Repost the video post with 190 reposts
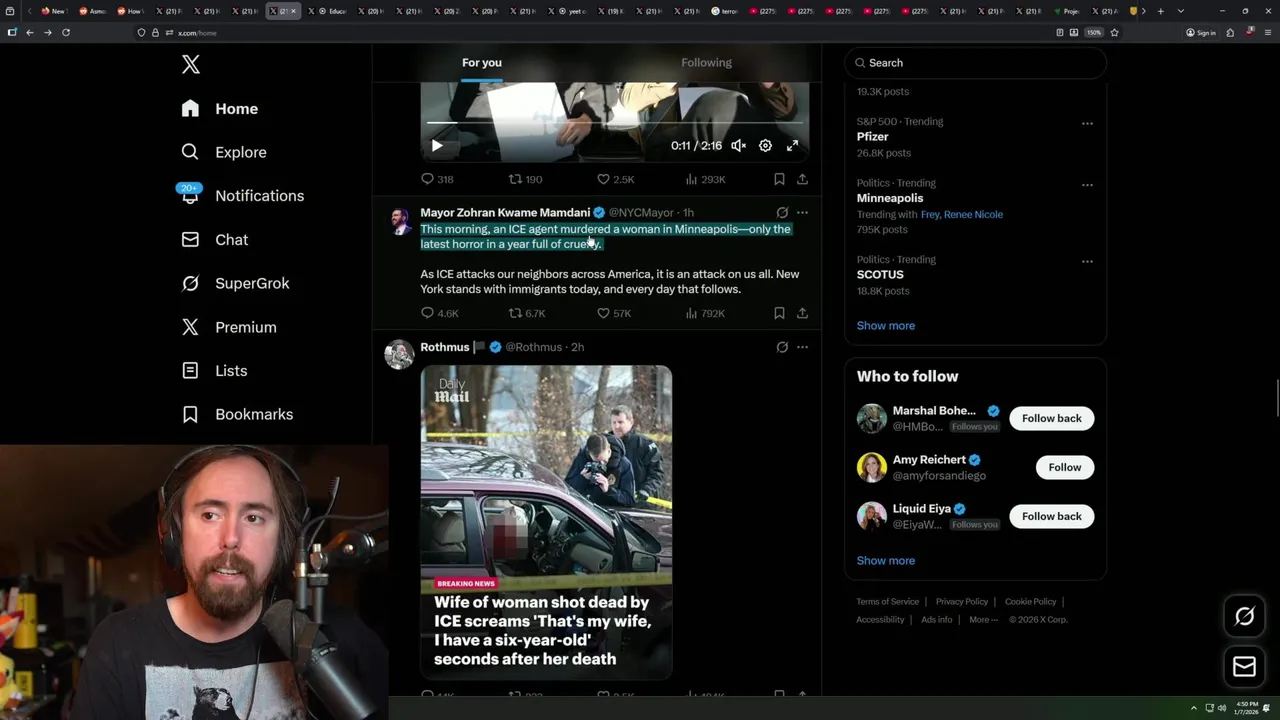The width and height of the screenshot is (1280, 720). point(525,179)
